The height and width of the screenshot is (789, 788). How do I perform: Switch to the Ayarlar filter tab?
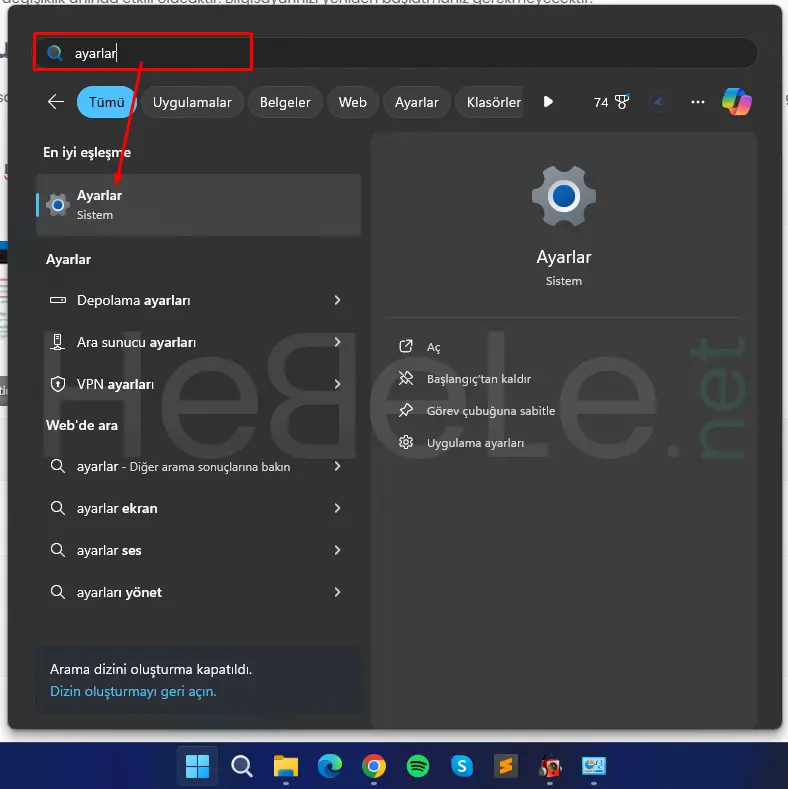[x=417, y=102]
